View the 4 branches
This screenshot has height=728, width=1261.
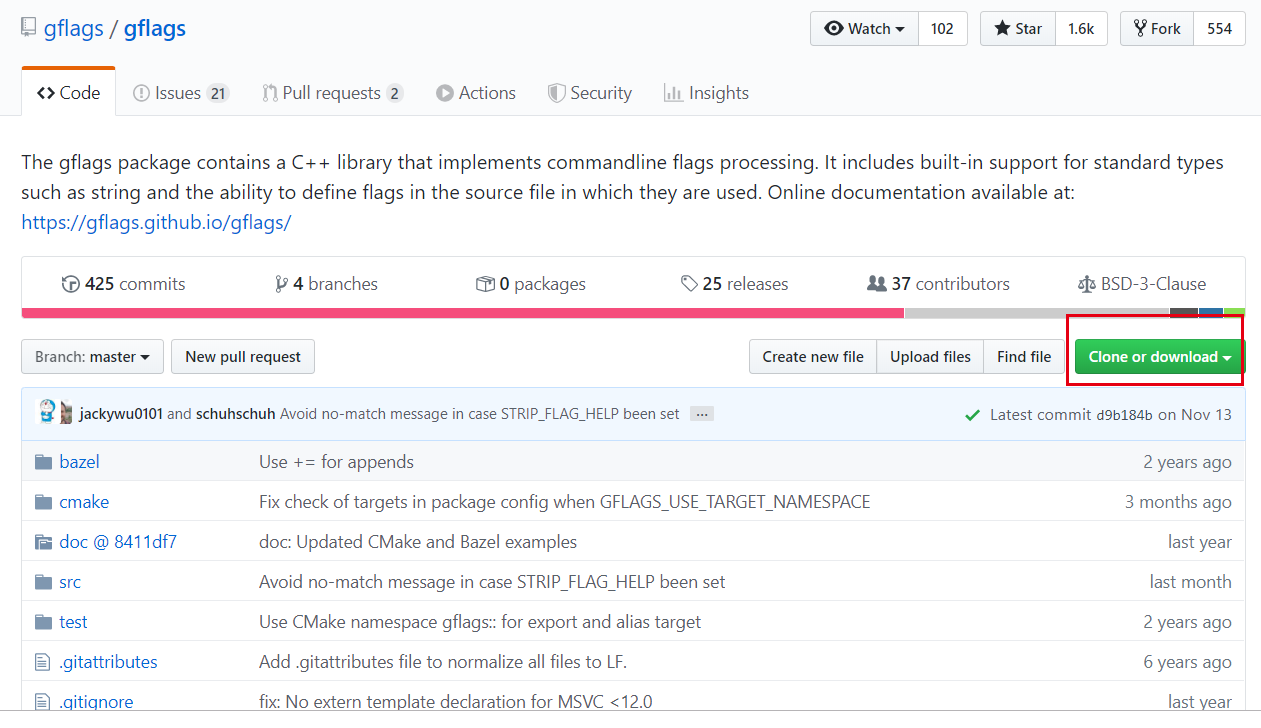click(326, 284)
